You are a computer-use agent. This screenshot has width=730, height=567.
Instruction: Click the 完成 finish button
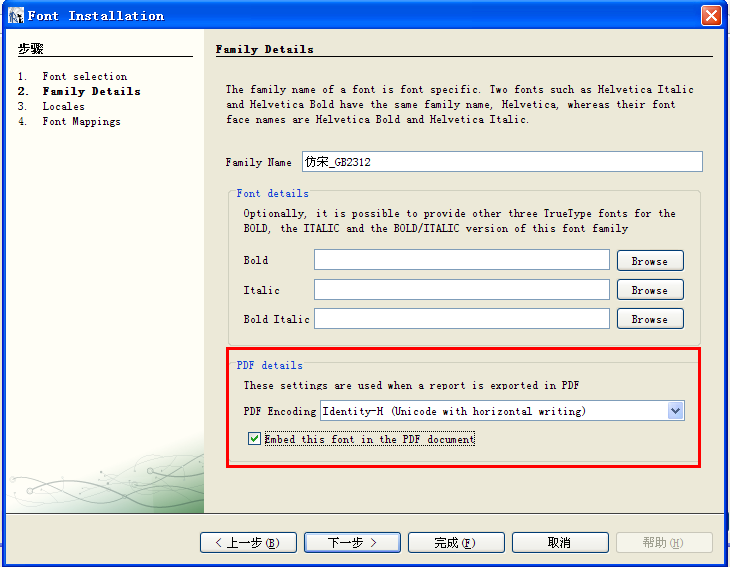(456, 542)
